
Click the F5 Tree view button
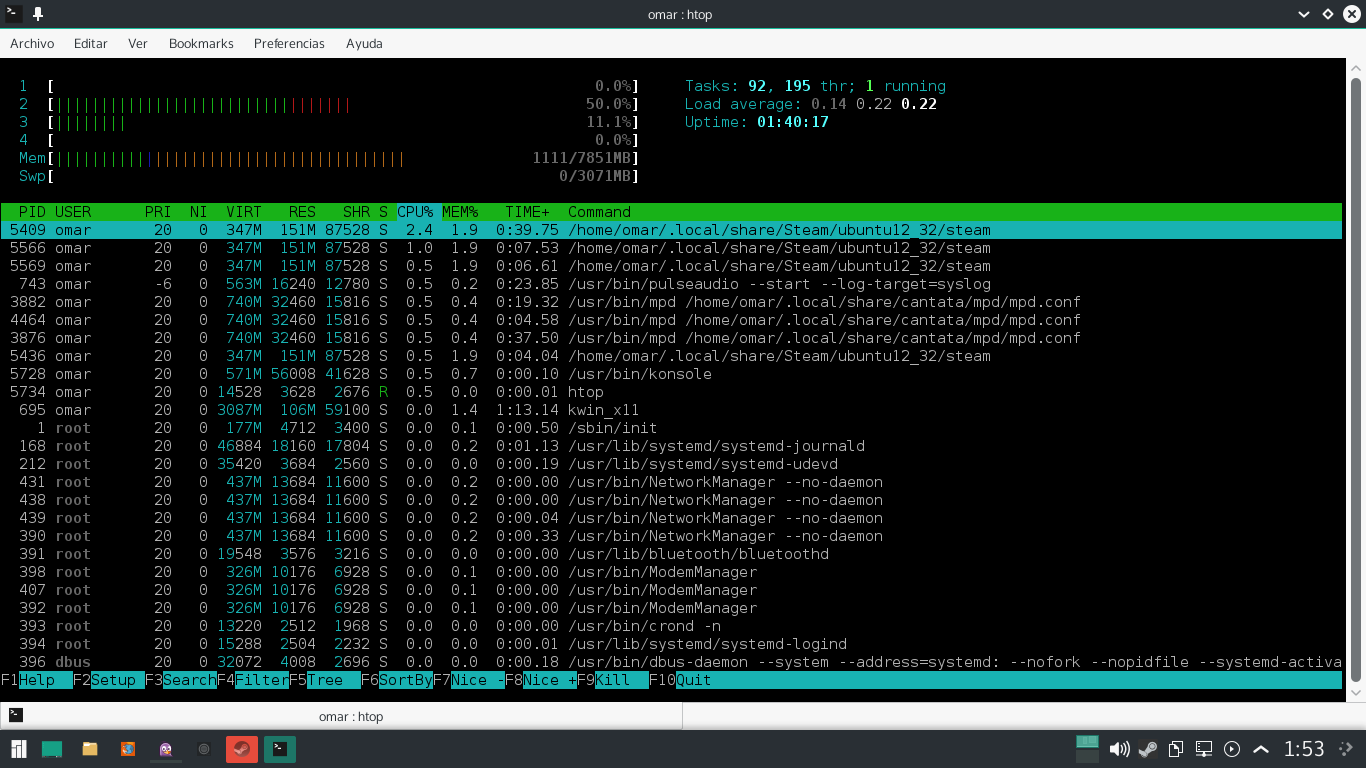325,680
